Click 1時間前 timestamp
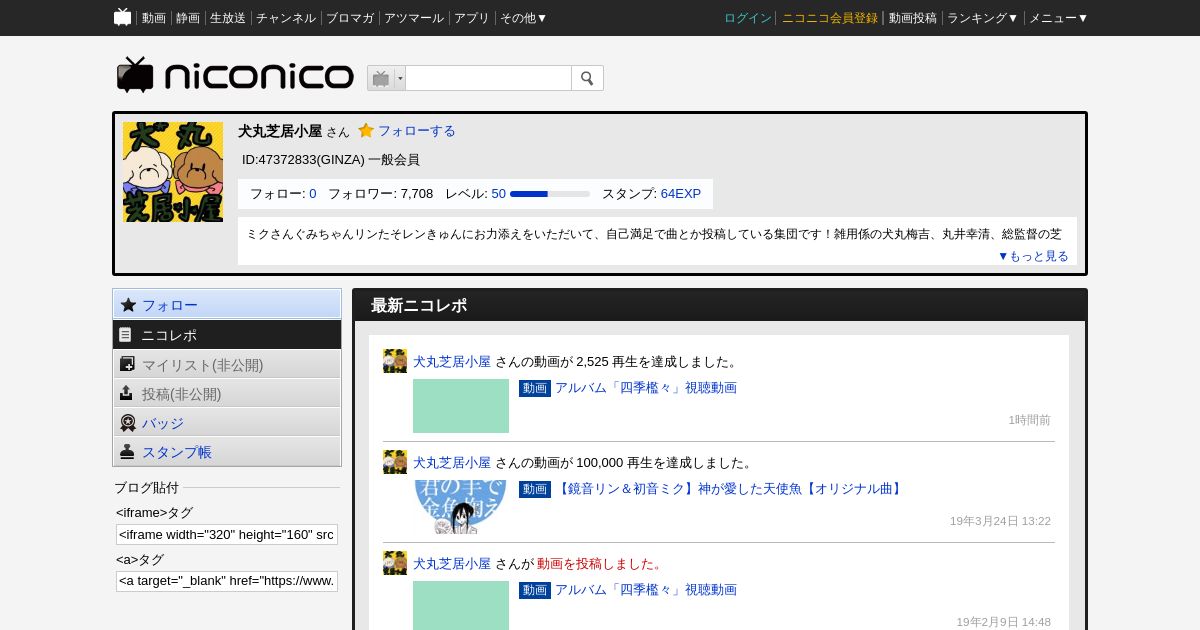 [1029, 420]
